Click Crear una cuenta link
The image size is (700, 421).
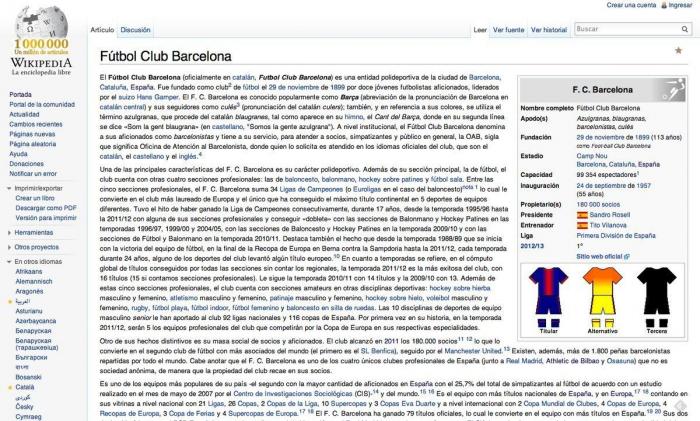point(631,5)
